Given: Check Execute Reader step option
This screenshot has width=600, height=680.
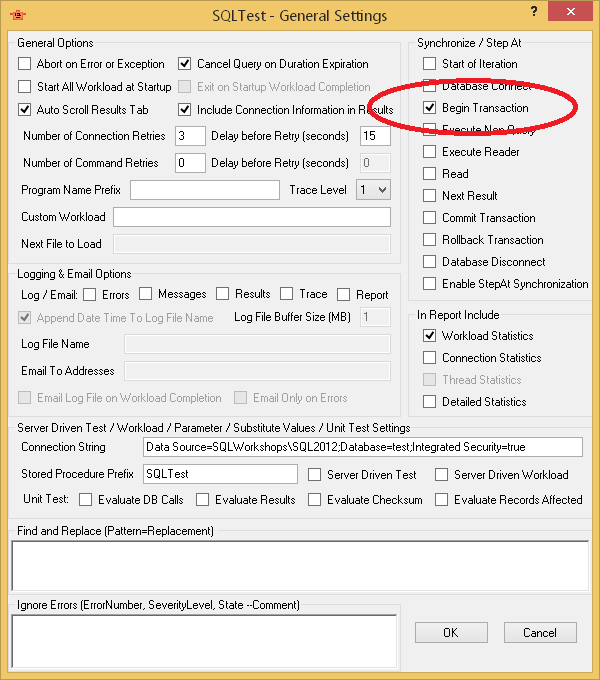Looking at the screenshot, I should click(x=430, y=152).
